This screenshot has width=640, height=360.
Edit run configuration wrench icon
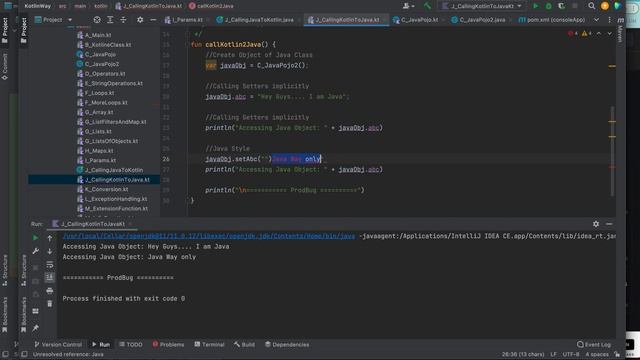[36, 251]
